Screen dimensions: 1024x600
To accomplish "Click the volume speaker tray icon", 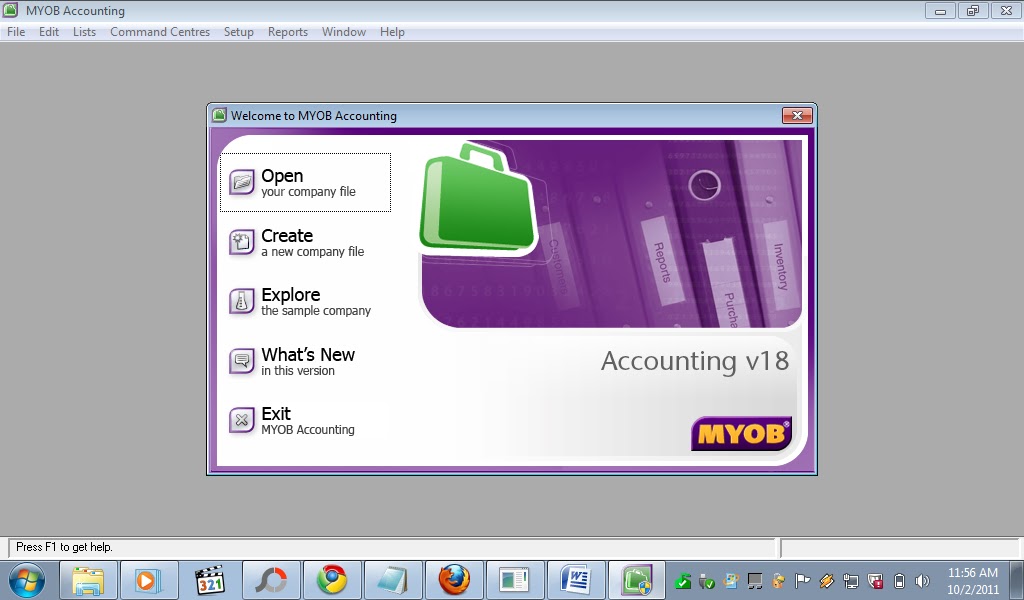I will [x=922, y=580].
